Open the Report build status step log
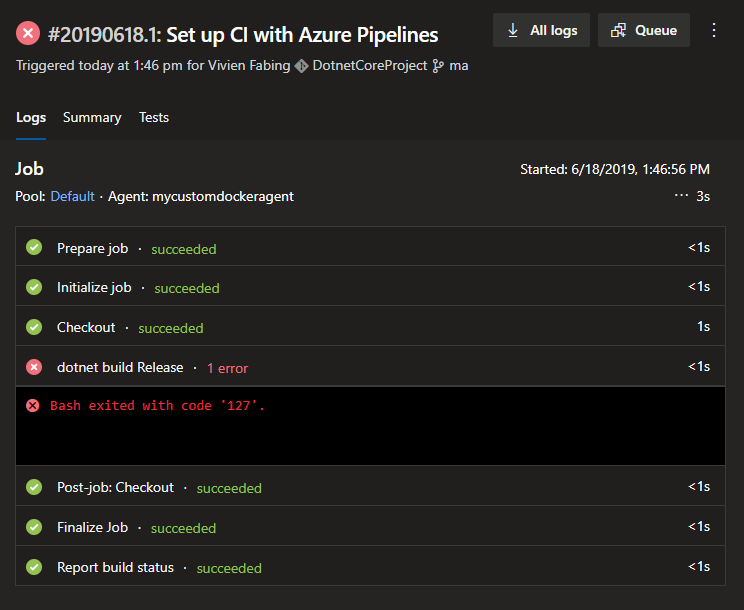Viewport: 744px width, 610px height. [x=370, y=566]
